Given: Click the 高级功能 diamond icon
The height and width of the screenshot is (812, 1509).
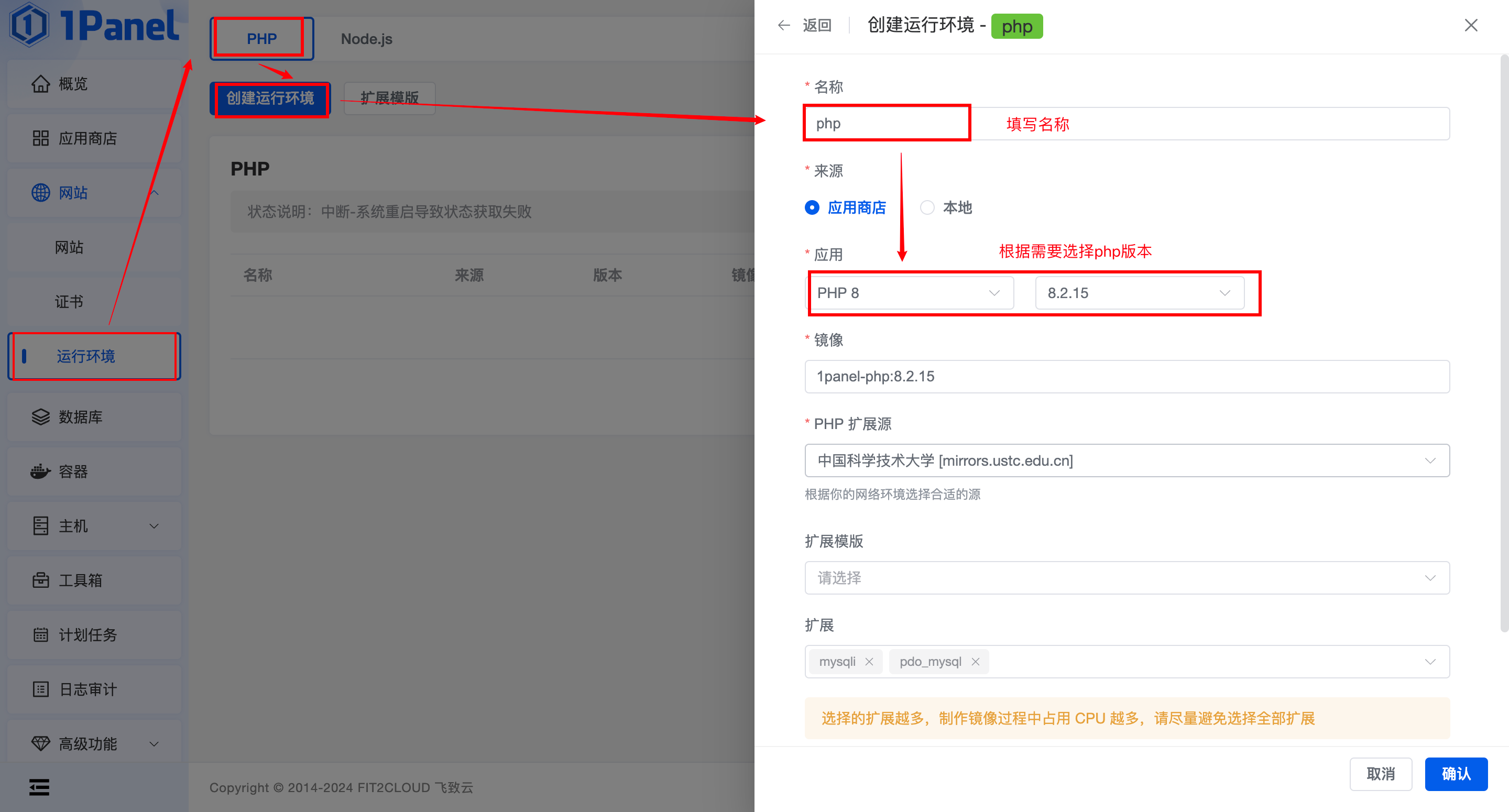Looking at the screenshot, I should coord(40,744).
